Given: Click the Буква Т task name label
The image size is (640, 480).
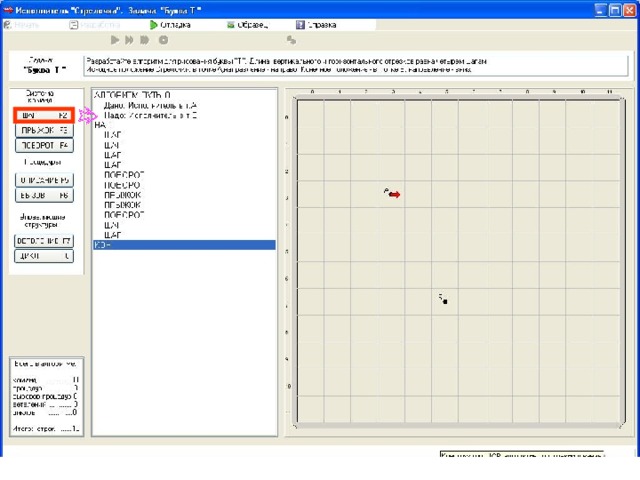Looking at the screenshot, I should pos(44,70).
